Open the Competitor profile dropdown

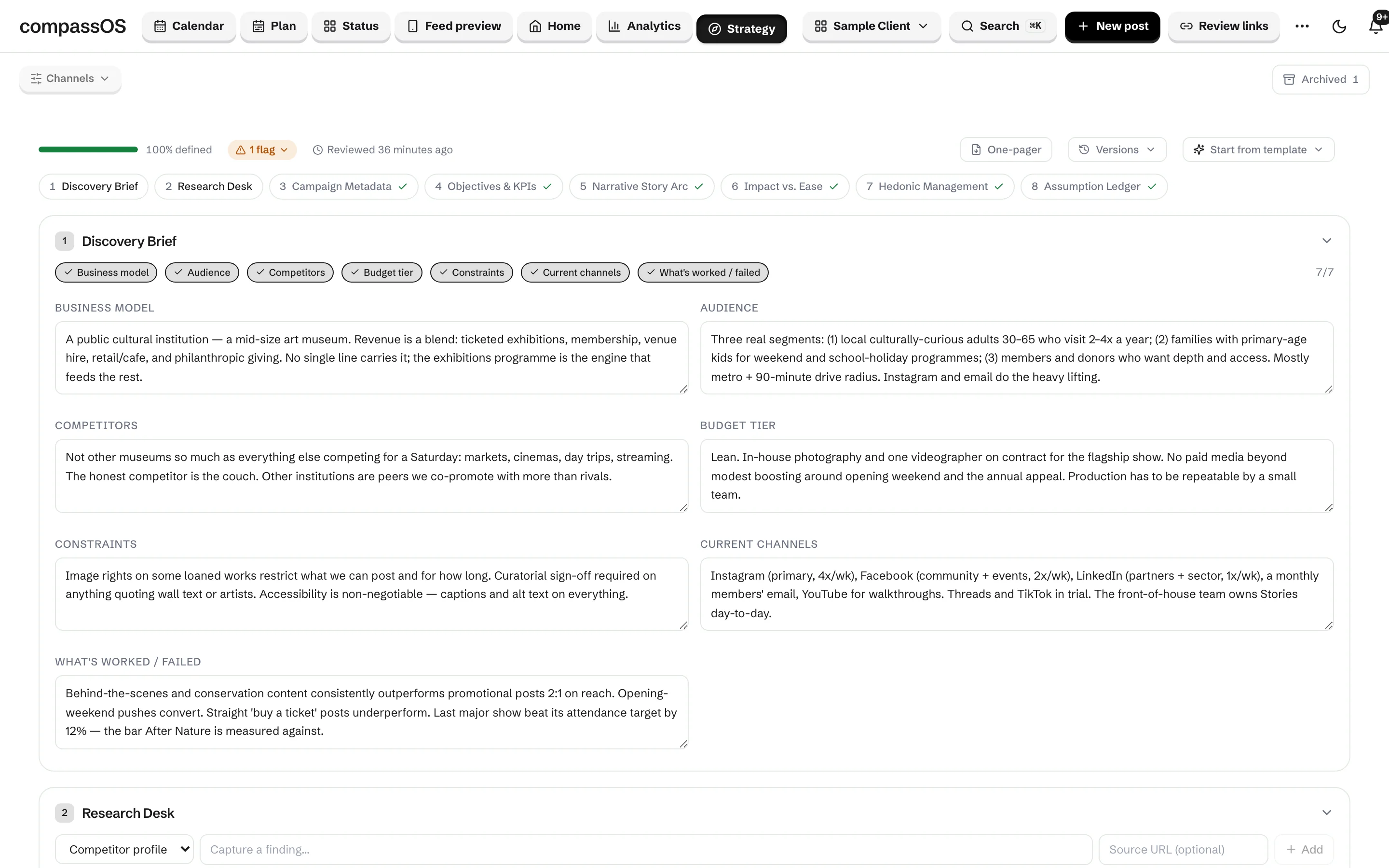coord(124,850)
